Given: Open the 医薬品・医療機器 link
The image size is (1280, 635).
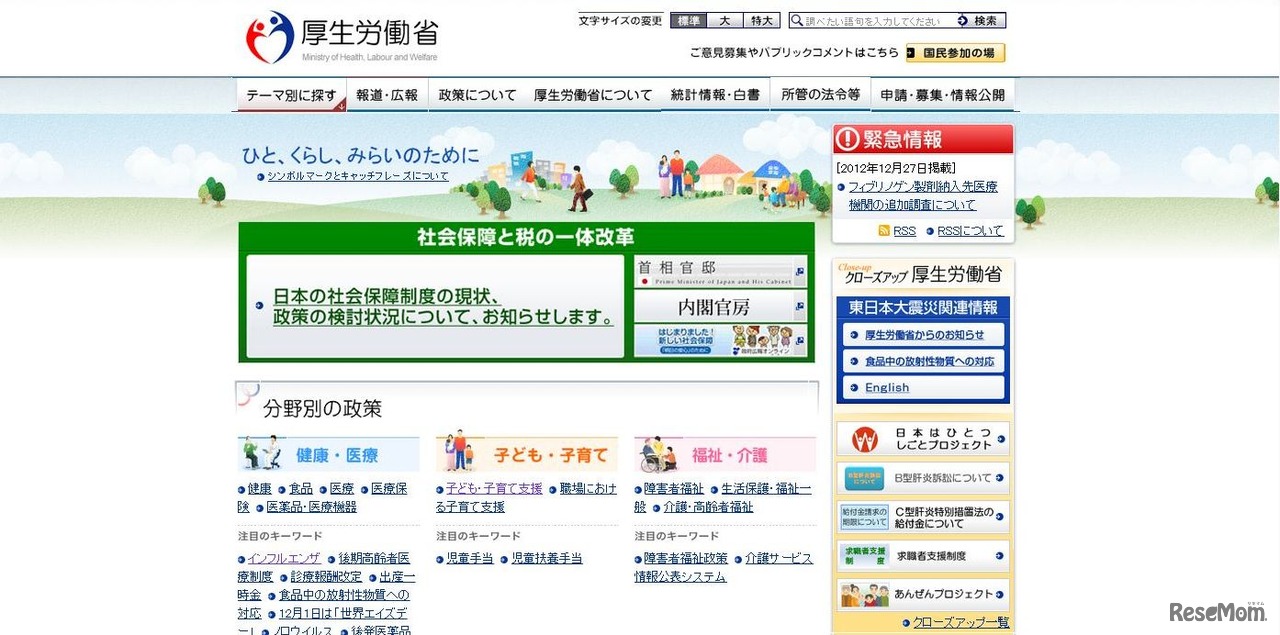Looking at the screenshot, I should click(x=311, y=507).
